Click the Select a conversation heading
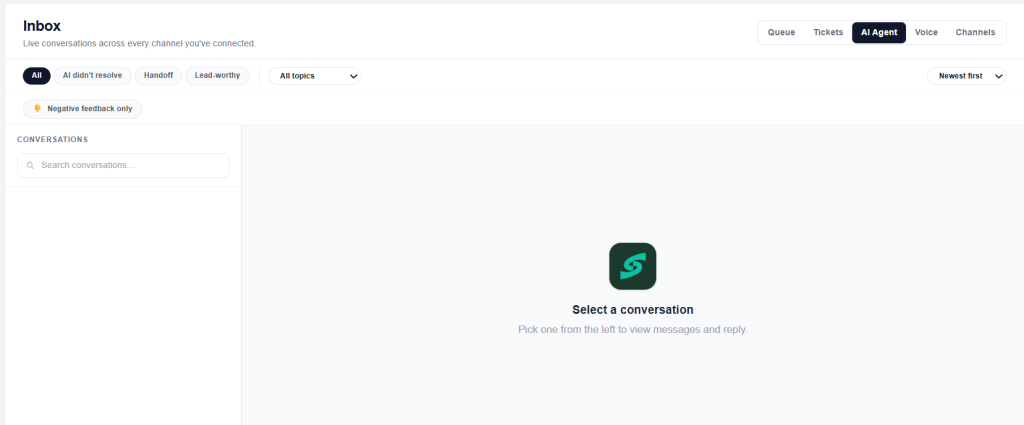Screen dimensions: 1024x425 (x=633, y=309)
